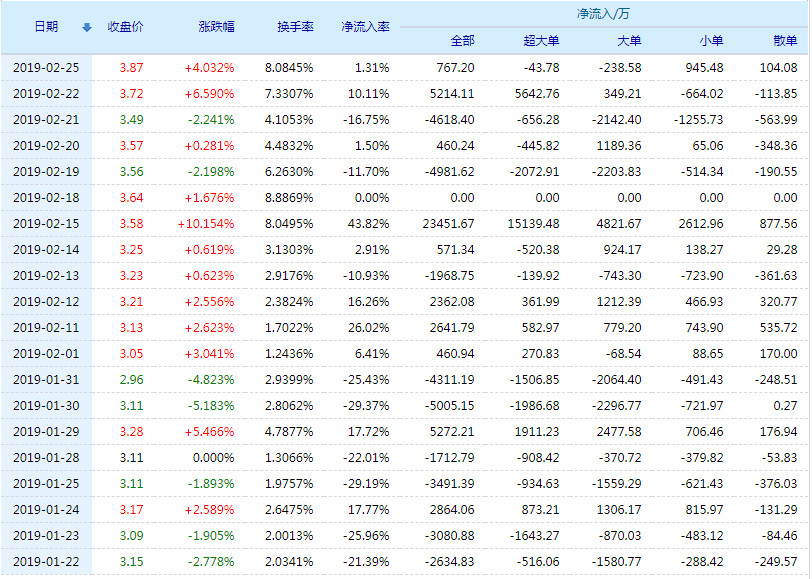Click the large order value 1306.17
812x579 pixels.
(619, 510)
